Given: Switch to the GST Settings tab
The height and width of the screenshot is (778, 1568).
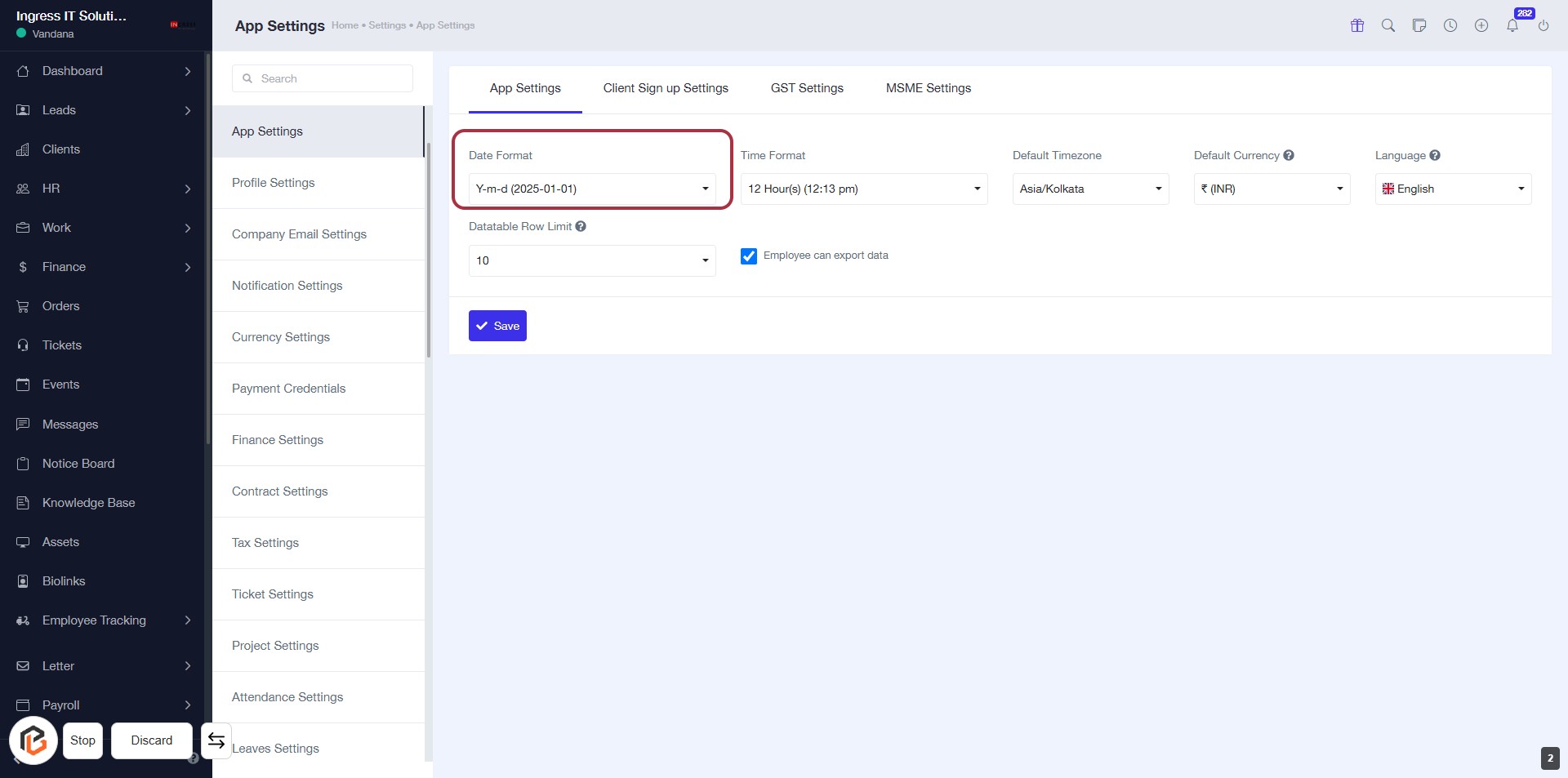Looking at the screenshot, I should click(807, 88).
